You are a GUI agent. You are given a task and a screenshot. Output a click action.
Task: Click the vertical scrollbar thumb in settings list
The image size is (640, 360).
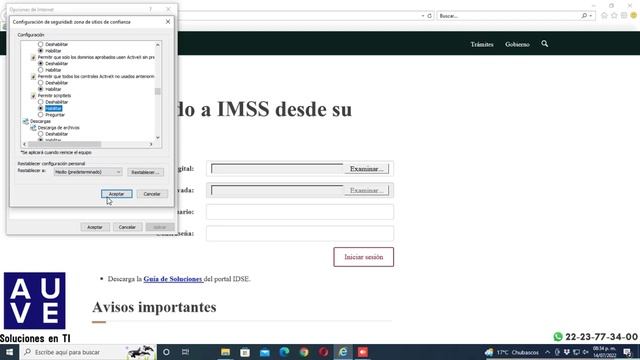coord(158,91)
